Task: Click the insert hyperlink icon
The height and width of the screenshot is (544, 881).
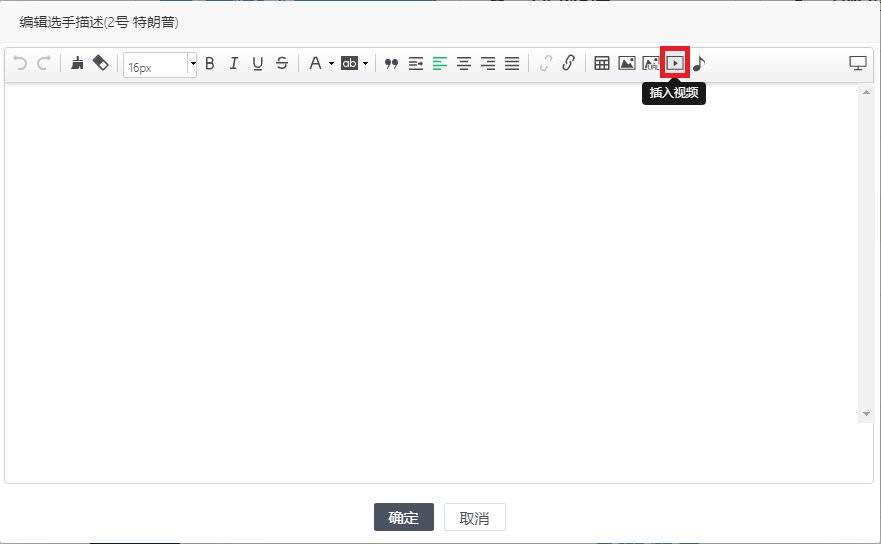Action: point(569,63)
